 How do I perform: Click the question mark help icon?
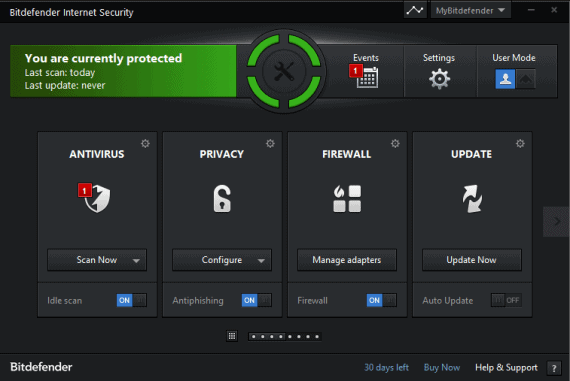554,368
